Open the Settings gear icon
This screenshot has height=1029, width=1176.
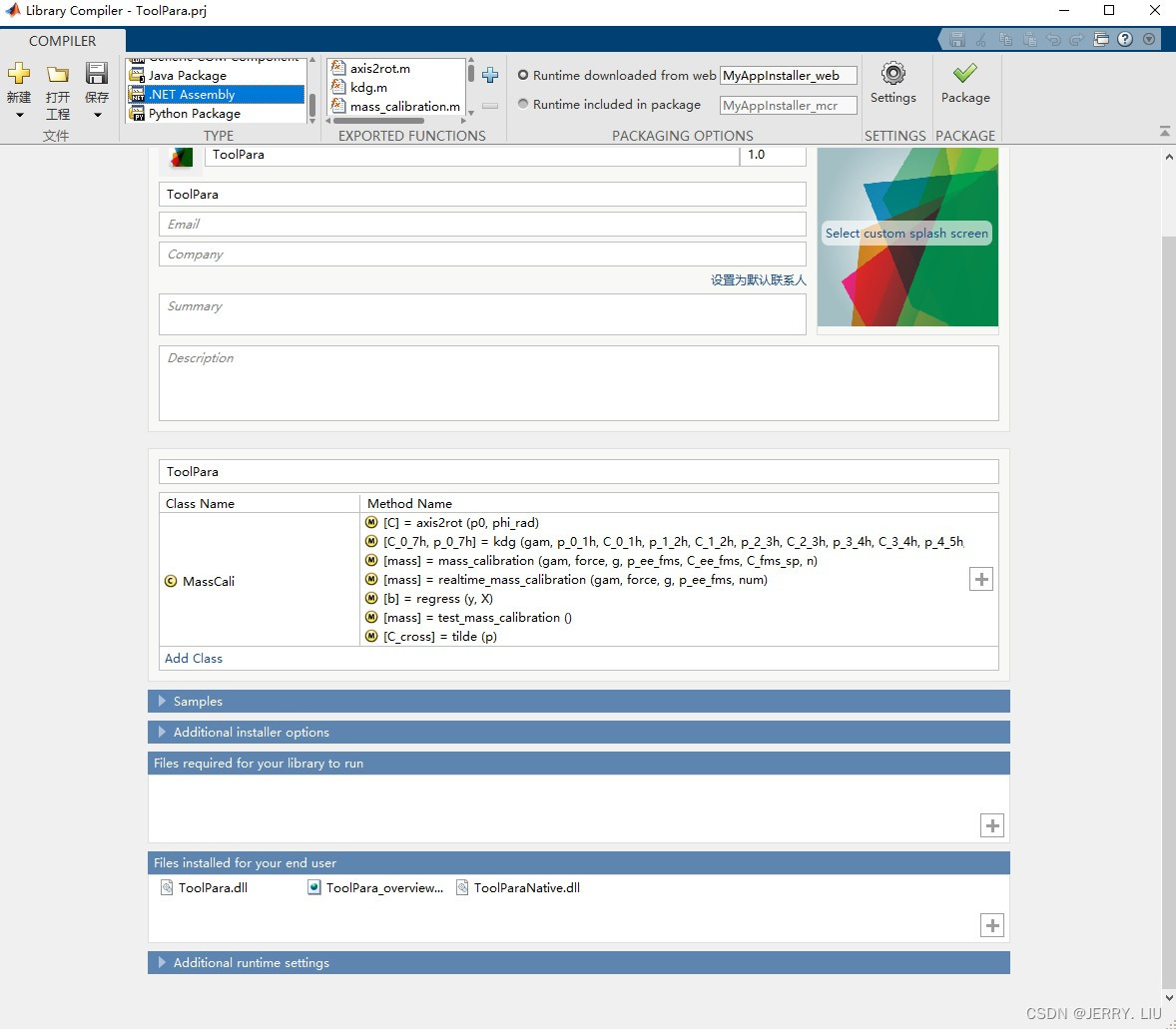click(x=892, y=74)
